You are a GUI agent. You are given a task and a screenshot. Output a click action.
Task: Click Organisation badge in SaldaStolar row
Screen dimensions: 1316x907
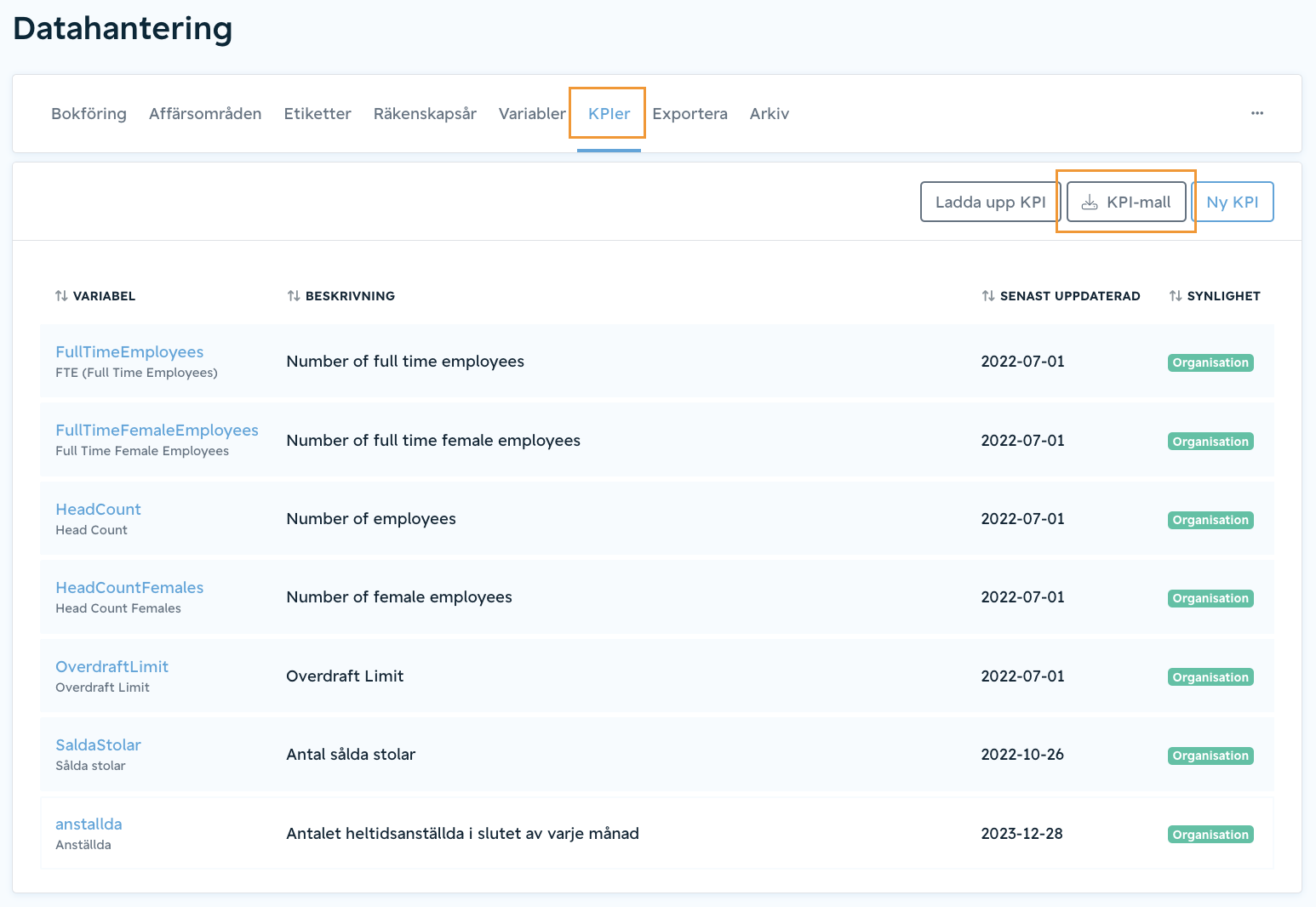pyautogui.click(x=1210, y=756)
